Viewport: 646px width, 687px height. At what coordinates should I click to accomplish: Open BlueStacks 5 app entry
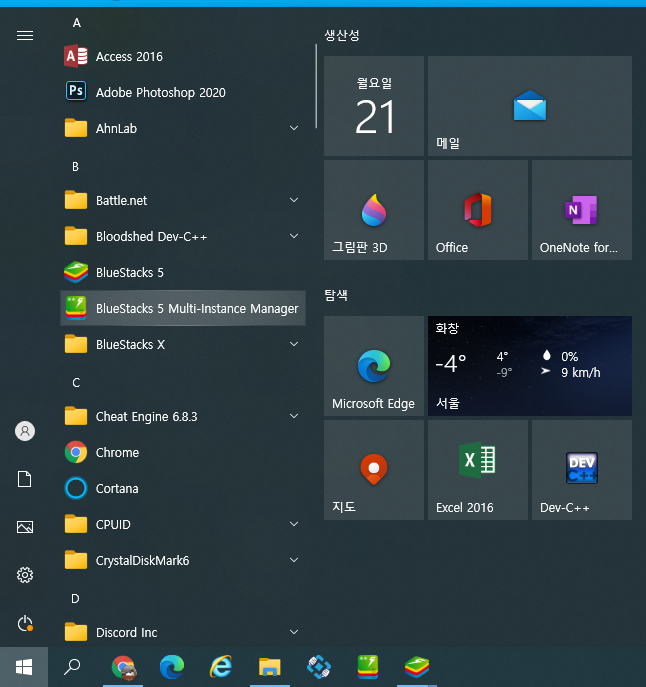(x=183, y=273)
